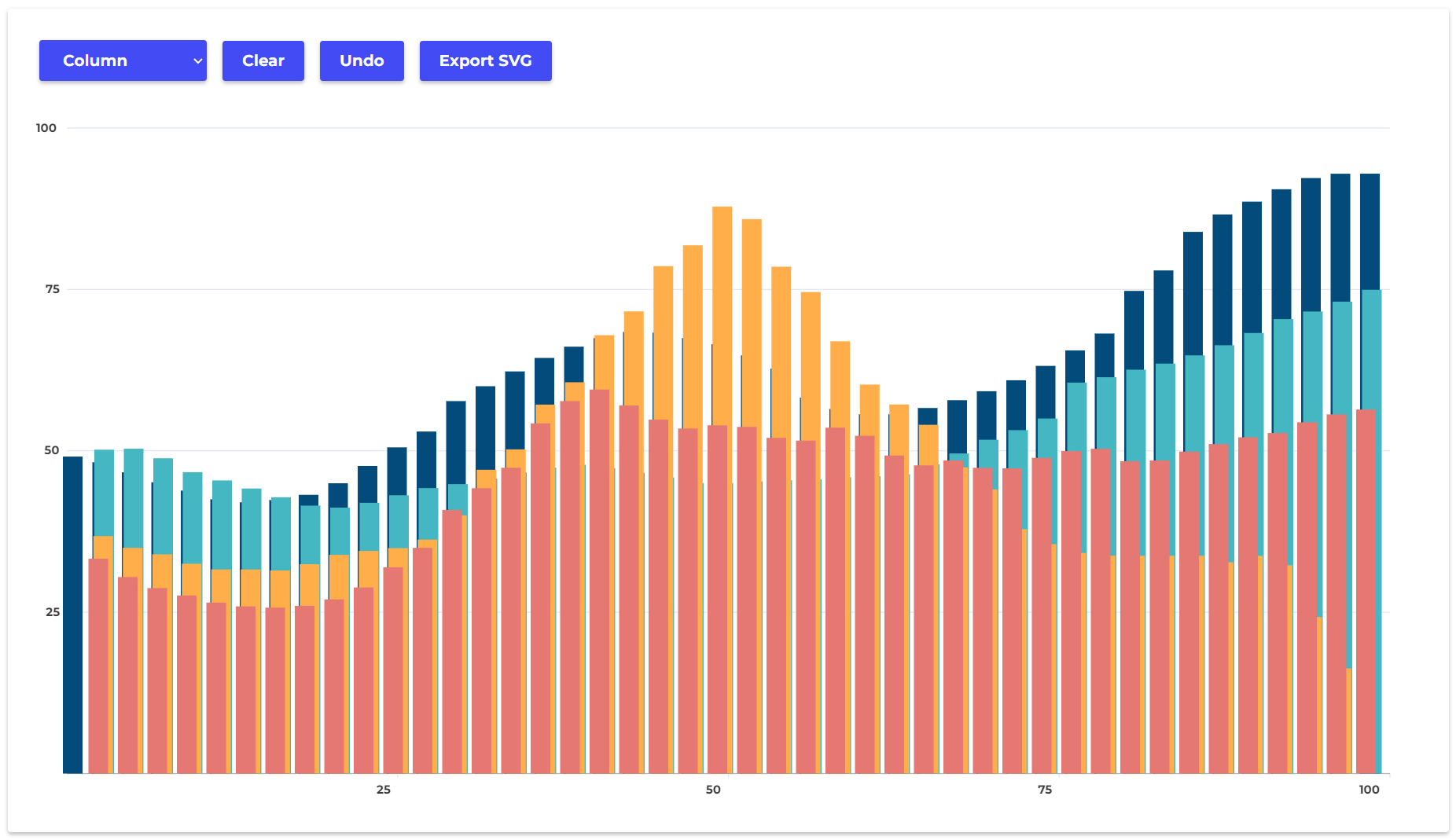Click the tallest red bar in the chart
1456x840 pixels.
click(x=599, y=581)
